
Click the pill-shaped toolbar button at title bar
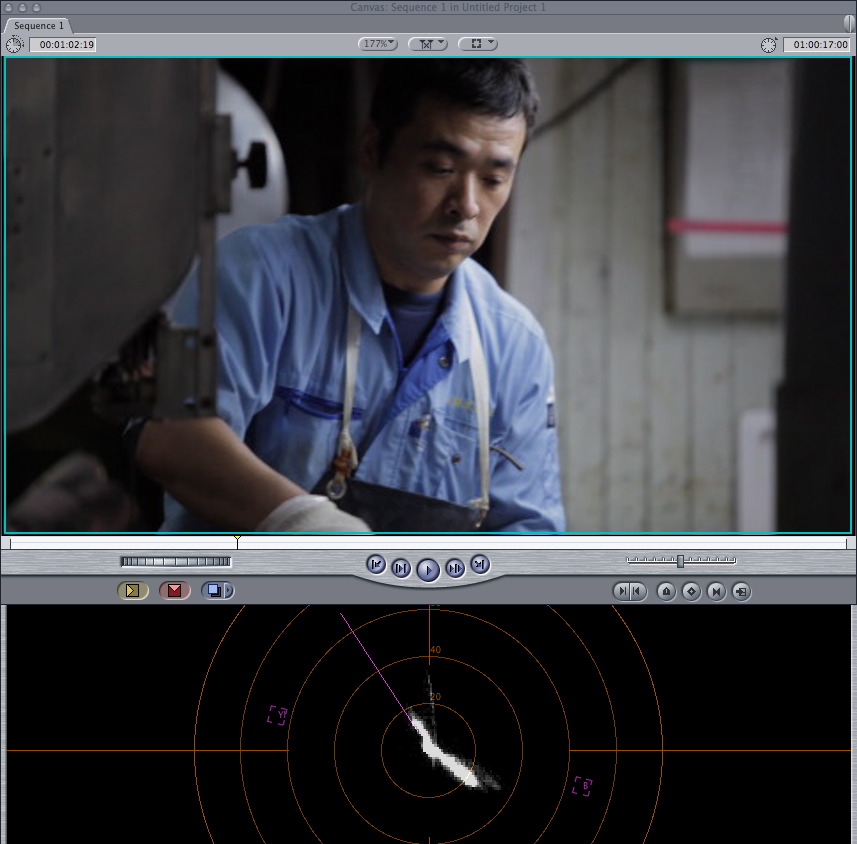848,24
